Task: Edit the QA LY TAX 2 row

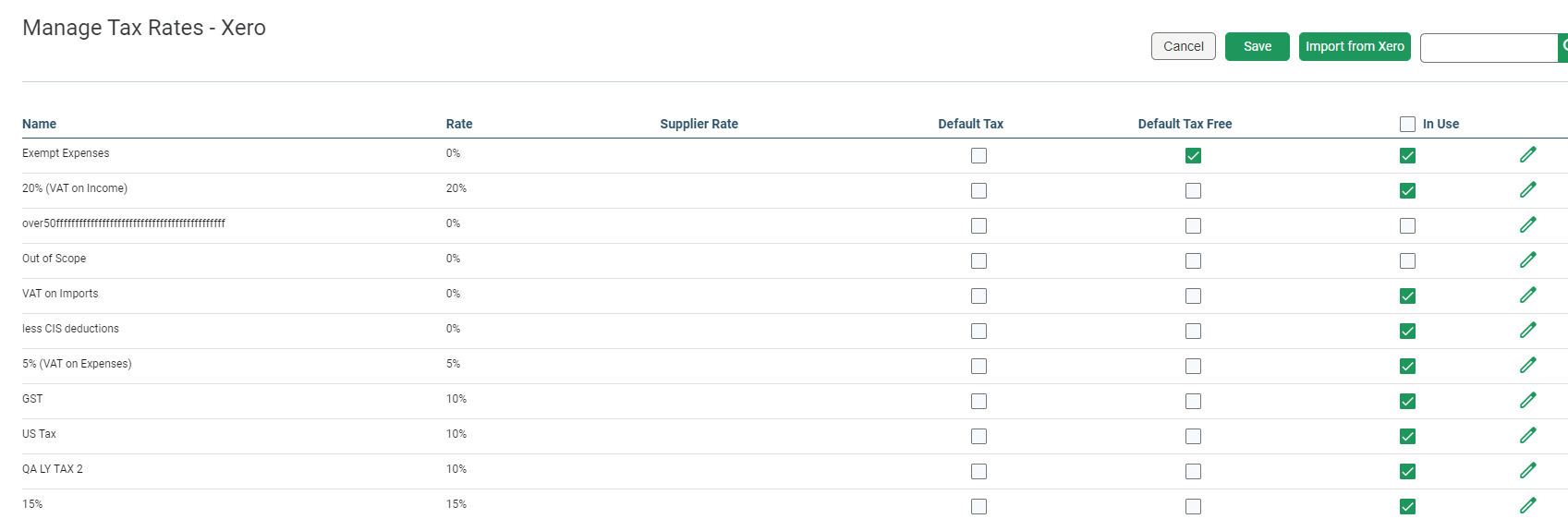Action: 1528,470
